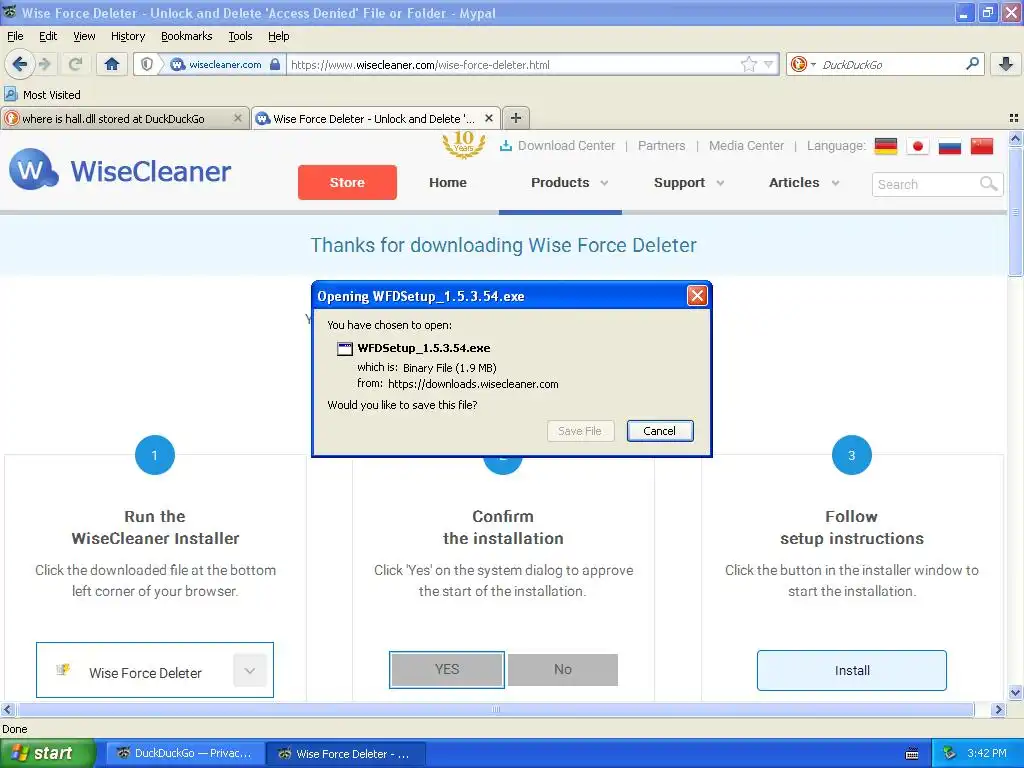Click the Most Visited bookmark folder label

point(52,95)
